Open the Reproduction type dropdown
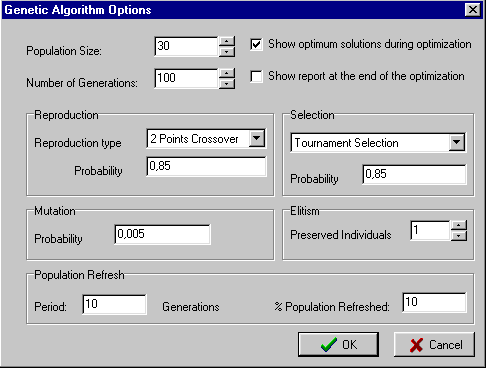Screen dimensions: 486x368 257,138
